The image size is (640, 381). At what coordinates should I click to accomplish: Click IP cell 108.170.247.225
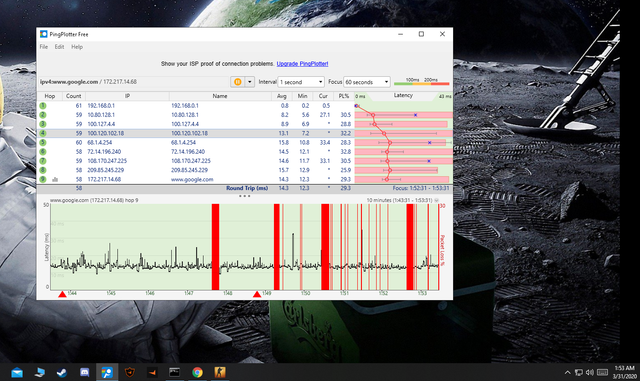(107, 161)
